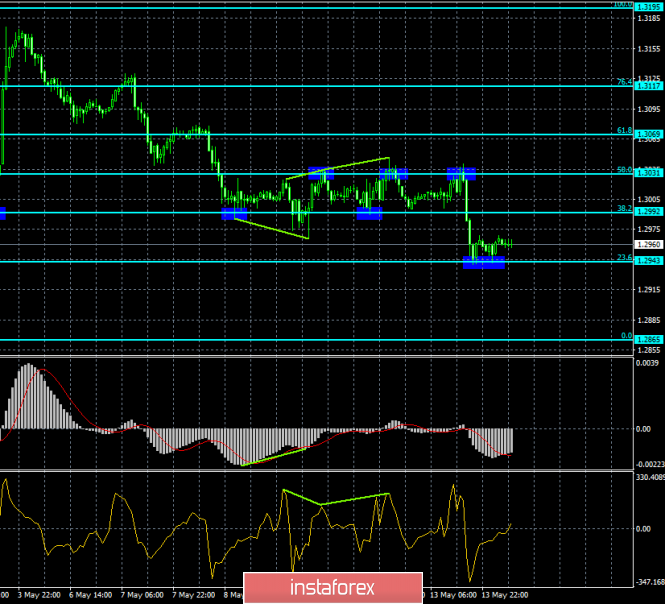Viewport: 665px width, 604px height.
Task: Click the 50.0 Fibonacci level label
Action: click(x=624, y=170)
